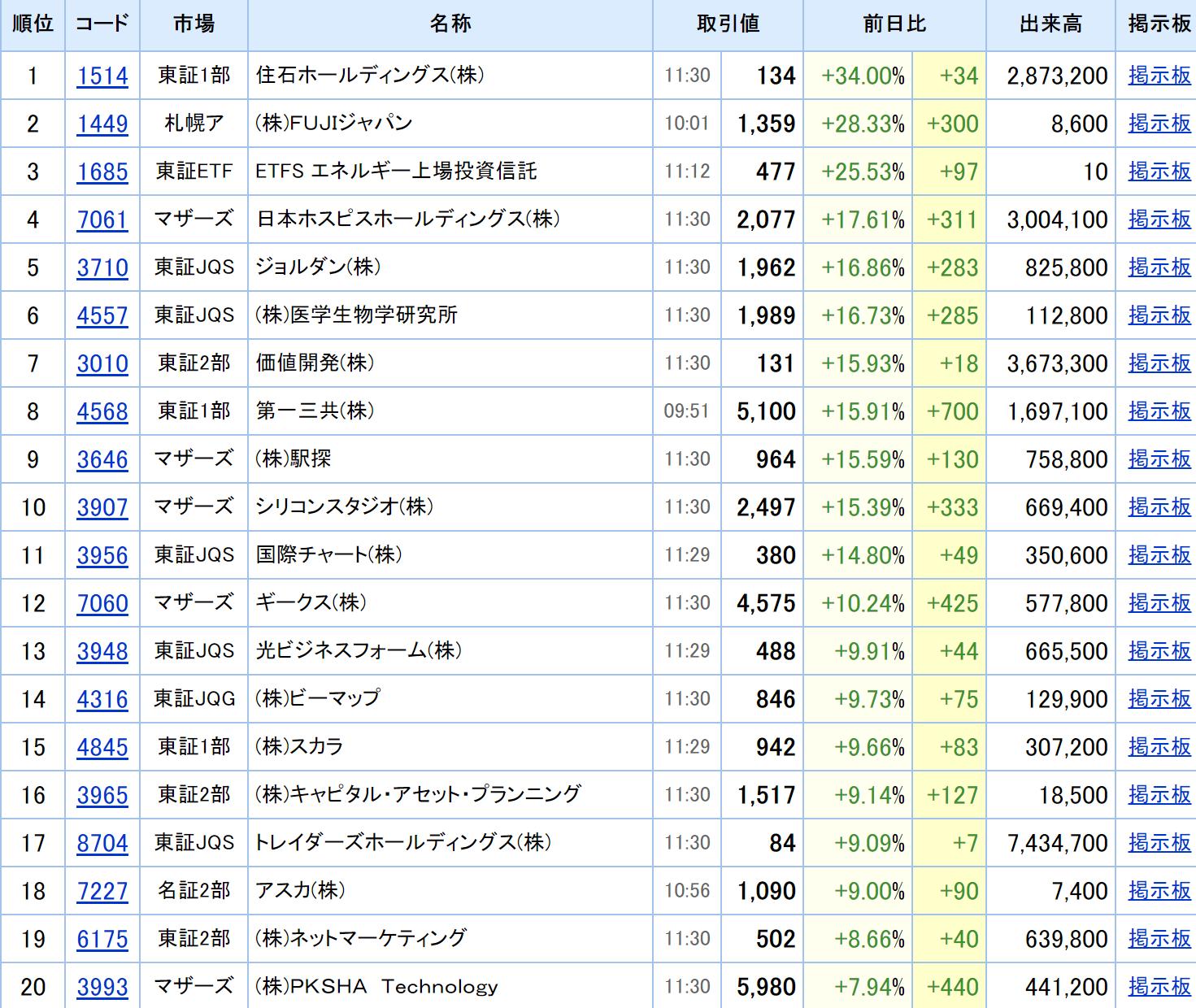Open stock code 3010 link

point(102,363)
